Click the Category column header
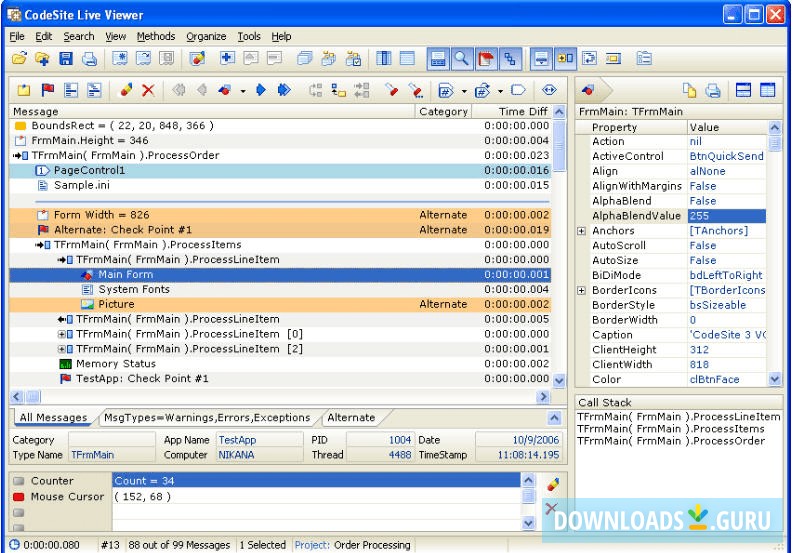 [x=443, y=111]
